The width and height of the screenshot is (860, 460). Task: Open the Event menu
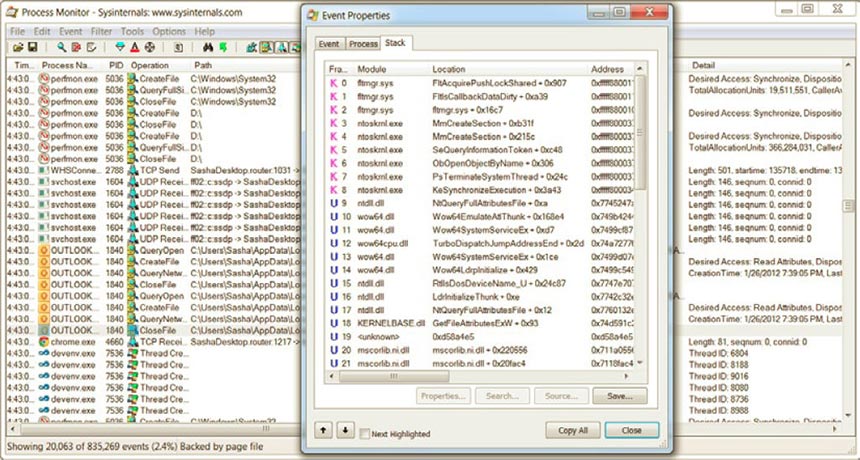71,31
